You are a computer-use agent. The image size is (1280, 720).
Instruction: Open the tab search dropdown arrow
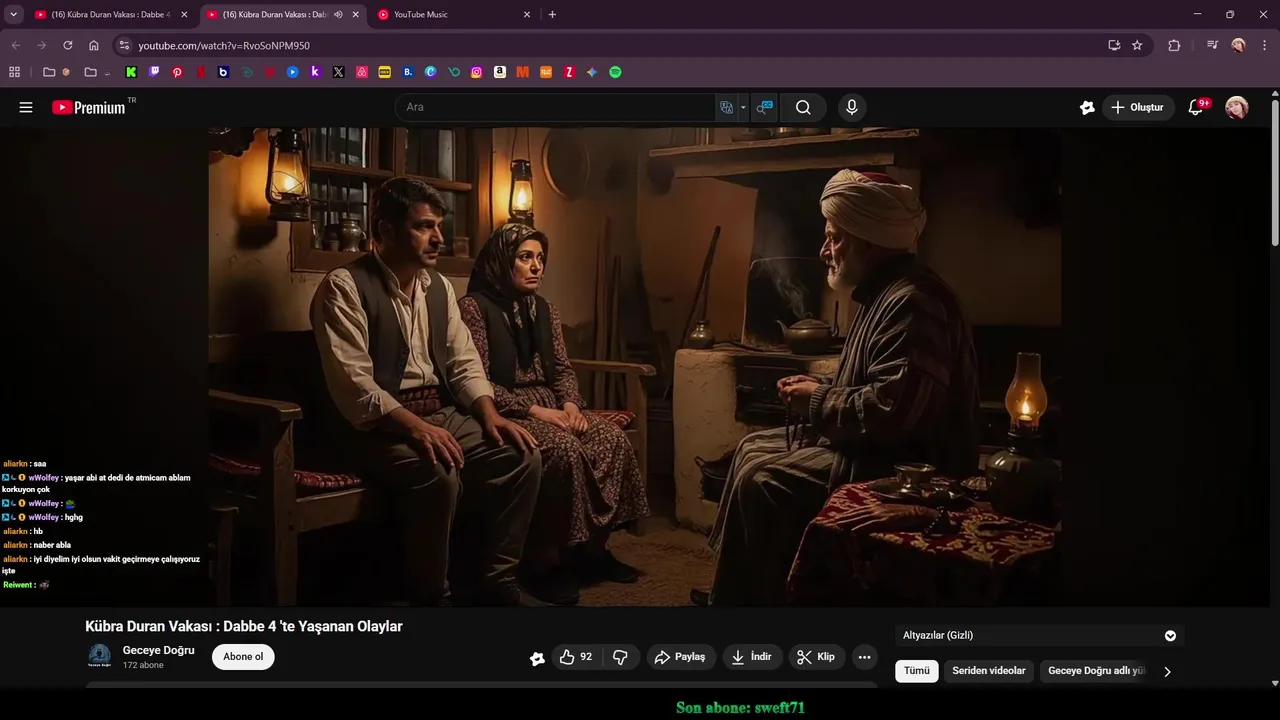pyautogui.click(x=13, y=15)
